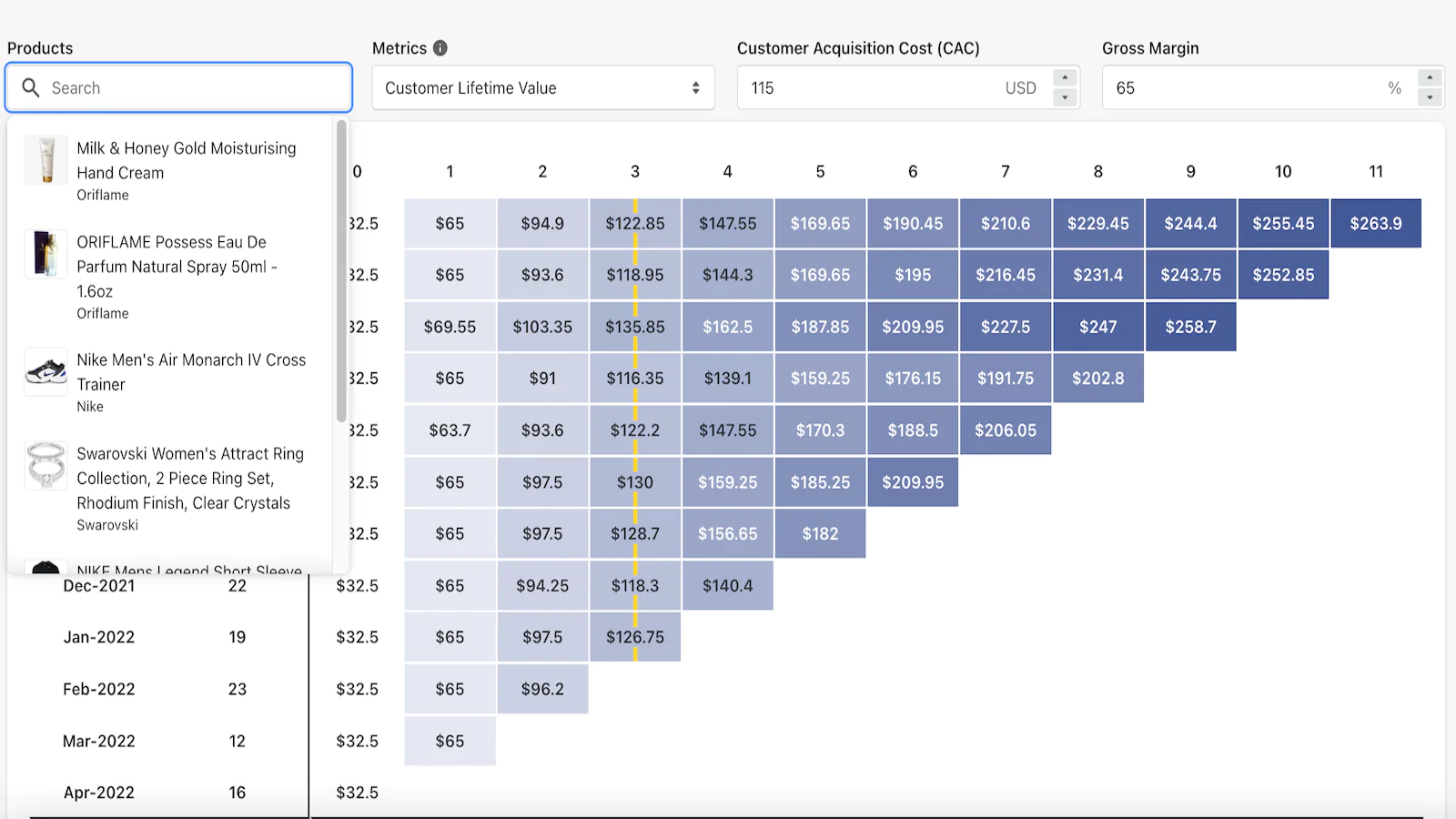Click the $263.9 cohort cell
Screen dimensions: 1456x819
tap(1375, 224)
